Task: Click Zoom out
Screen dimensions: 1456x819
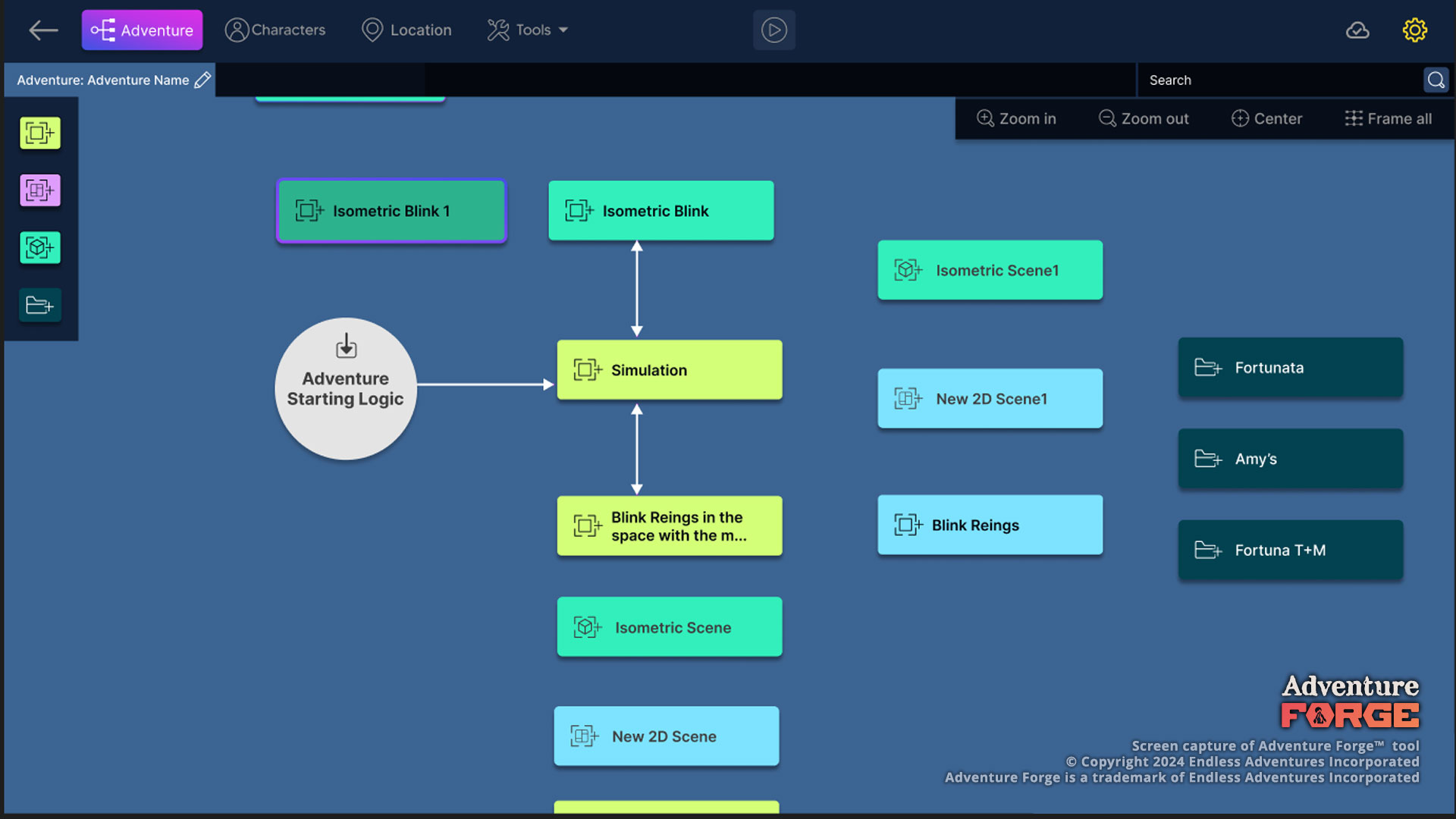Action: (1144, 118)
